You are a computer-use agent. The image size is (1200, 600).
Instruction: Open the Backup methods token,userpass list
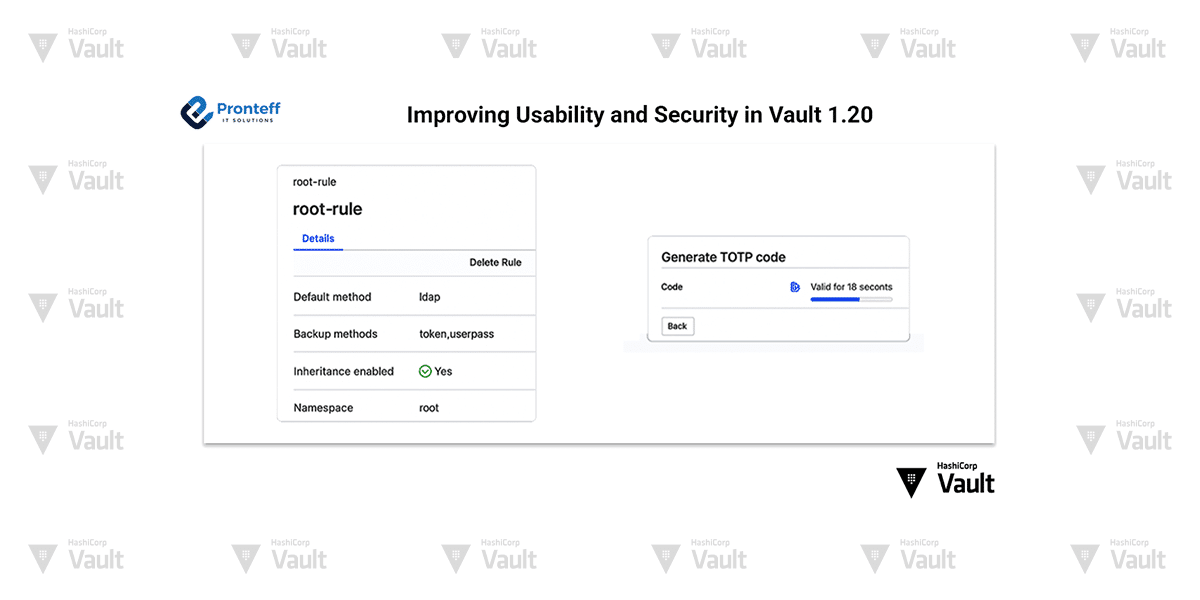[459, 333]
